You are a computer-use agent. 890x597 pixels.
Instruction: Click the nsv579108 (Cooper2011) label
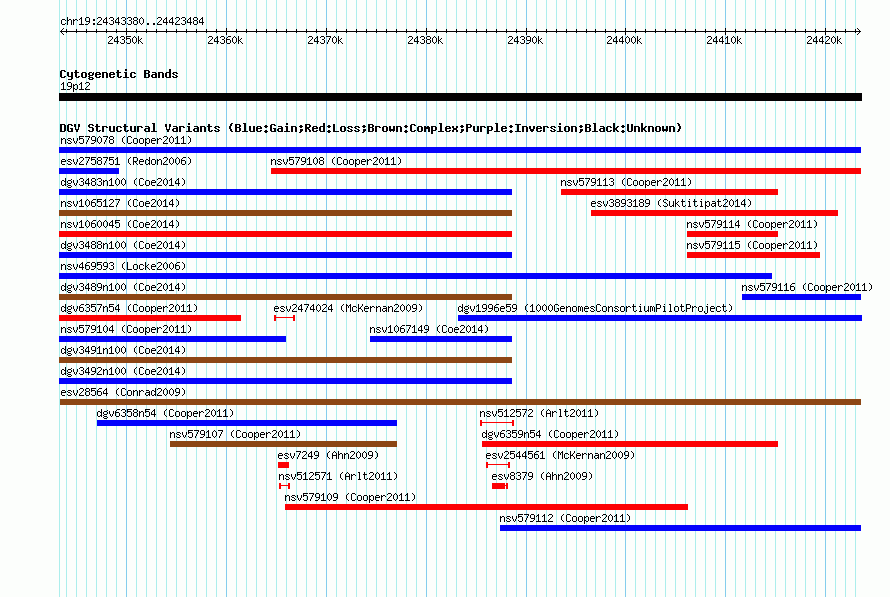click(x=336, y=161)
